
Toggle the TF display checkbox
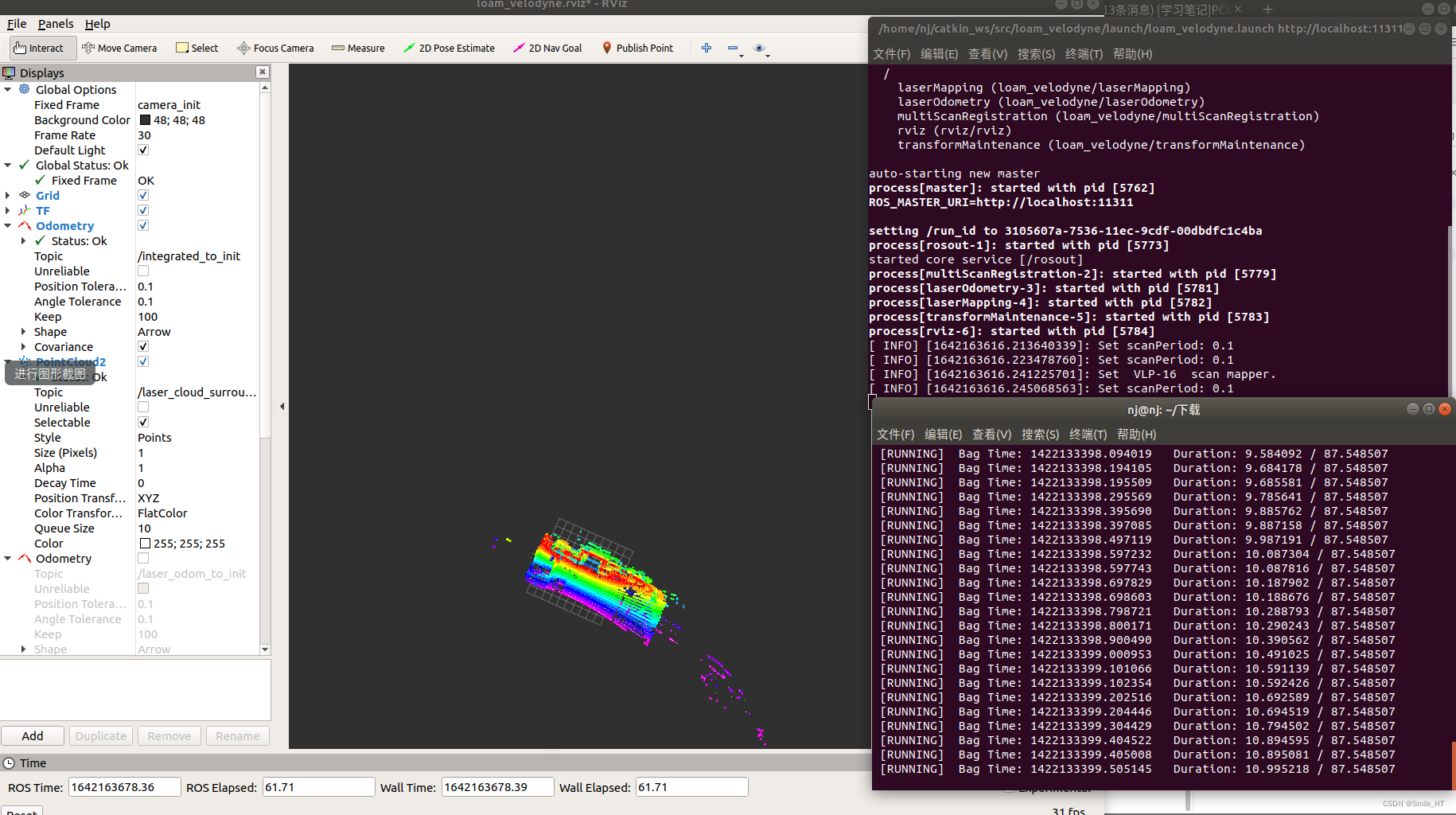pos(143,210)
